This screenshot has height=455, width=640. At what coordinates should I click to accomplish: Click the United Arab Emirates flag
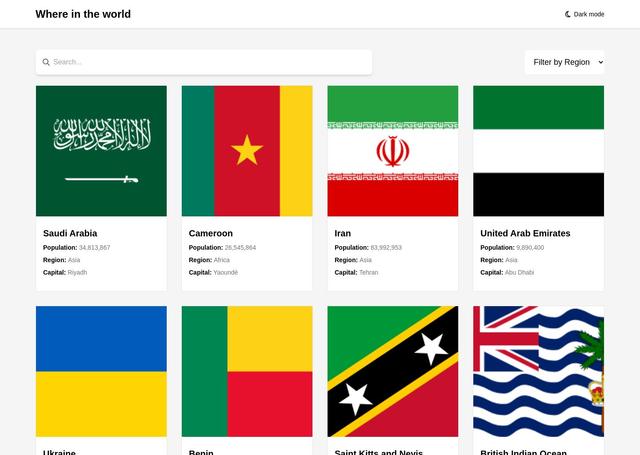(x=538, y=151)
